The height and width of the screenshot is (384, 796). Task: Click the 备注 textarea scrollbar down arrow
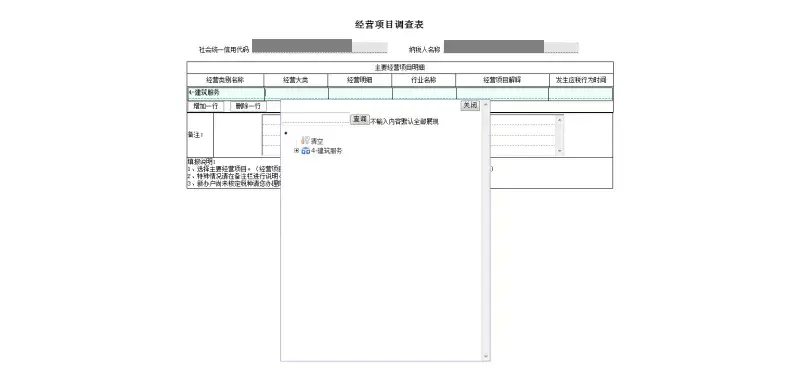(x=560, y=151)
